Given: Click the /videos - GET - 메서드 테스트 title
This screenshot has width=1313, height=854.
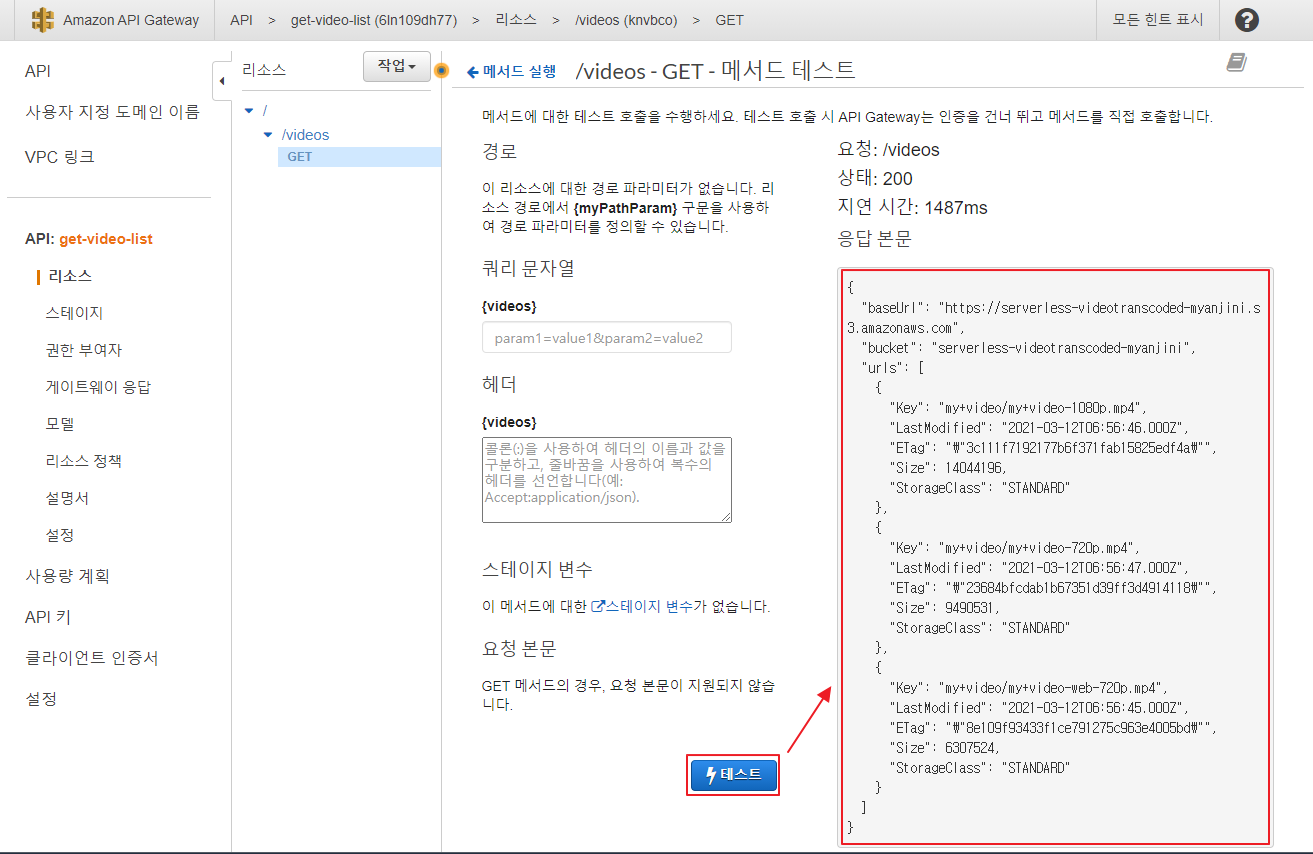Looking at the screenshot, I should click(x=716, y=70).
